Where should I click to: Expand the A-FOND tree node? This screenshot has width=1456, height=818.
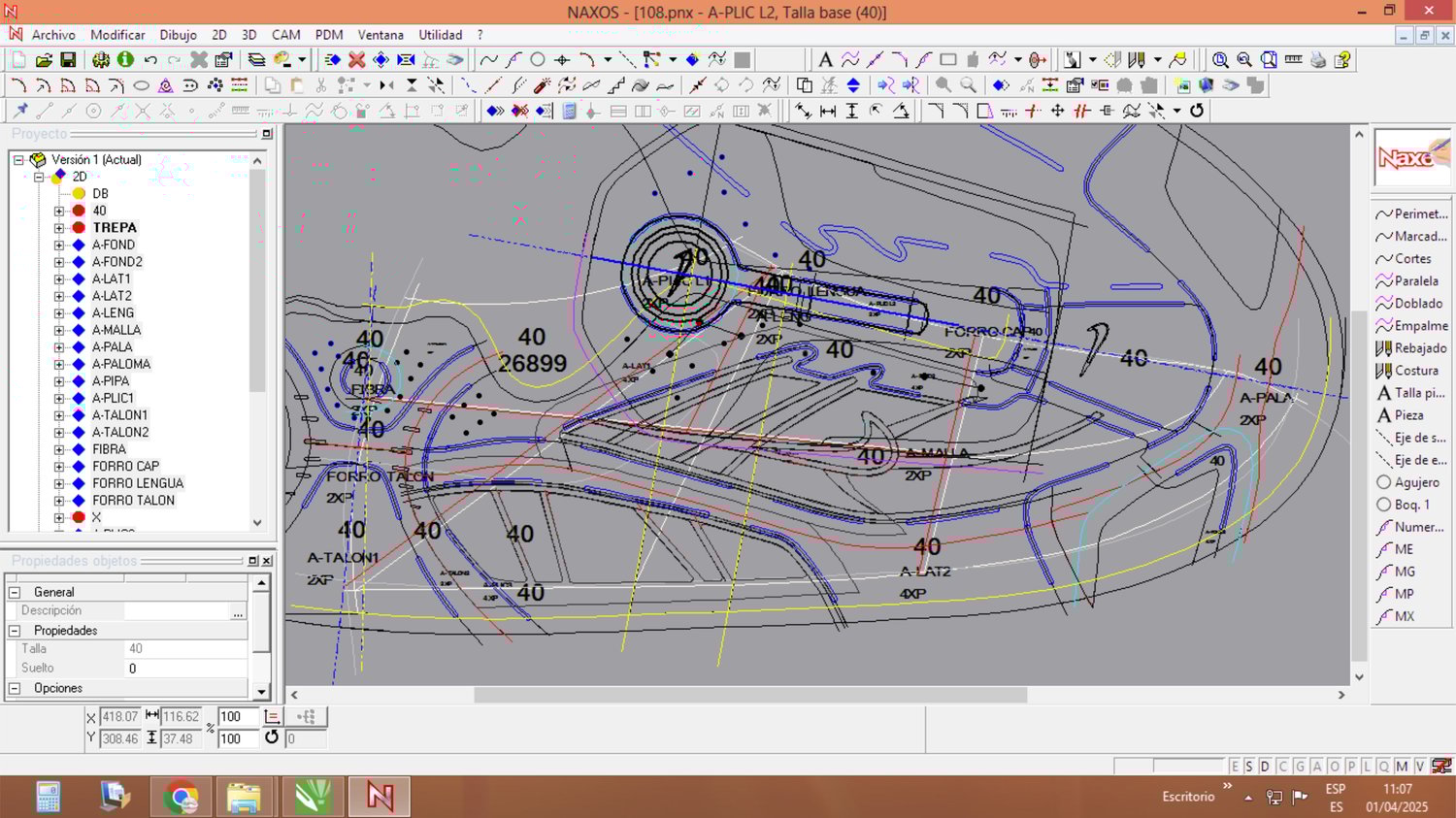[x=59, y=245]
